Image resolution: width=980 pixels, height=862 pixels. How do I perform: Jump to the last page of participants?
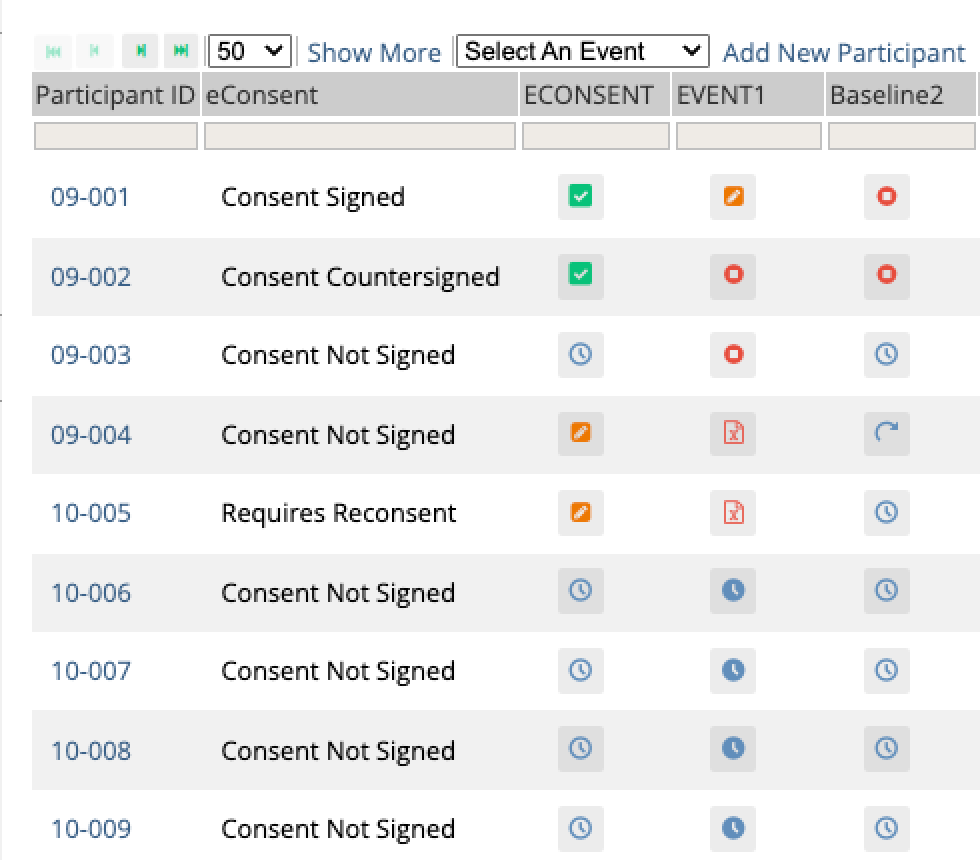click(x=180, y=51)
